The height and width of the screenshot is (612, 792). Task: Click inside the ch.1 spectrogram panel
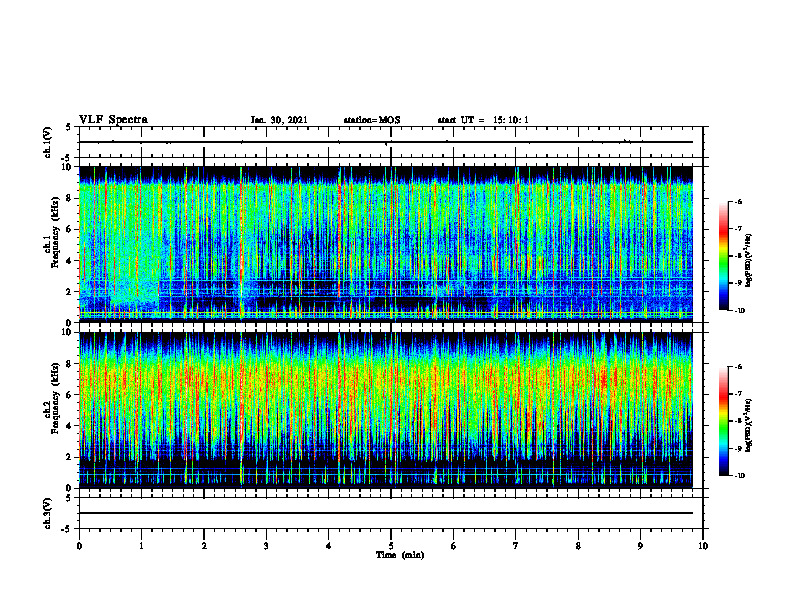tap(386, 244)
